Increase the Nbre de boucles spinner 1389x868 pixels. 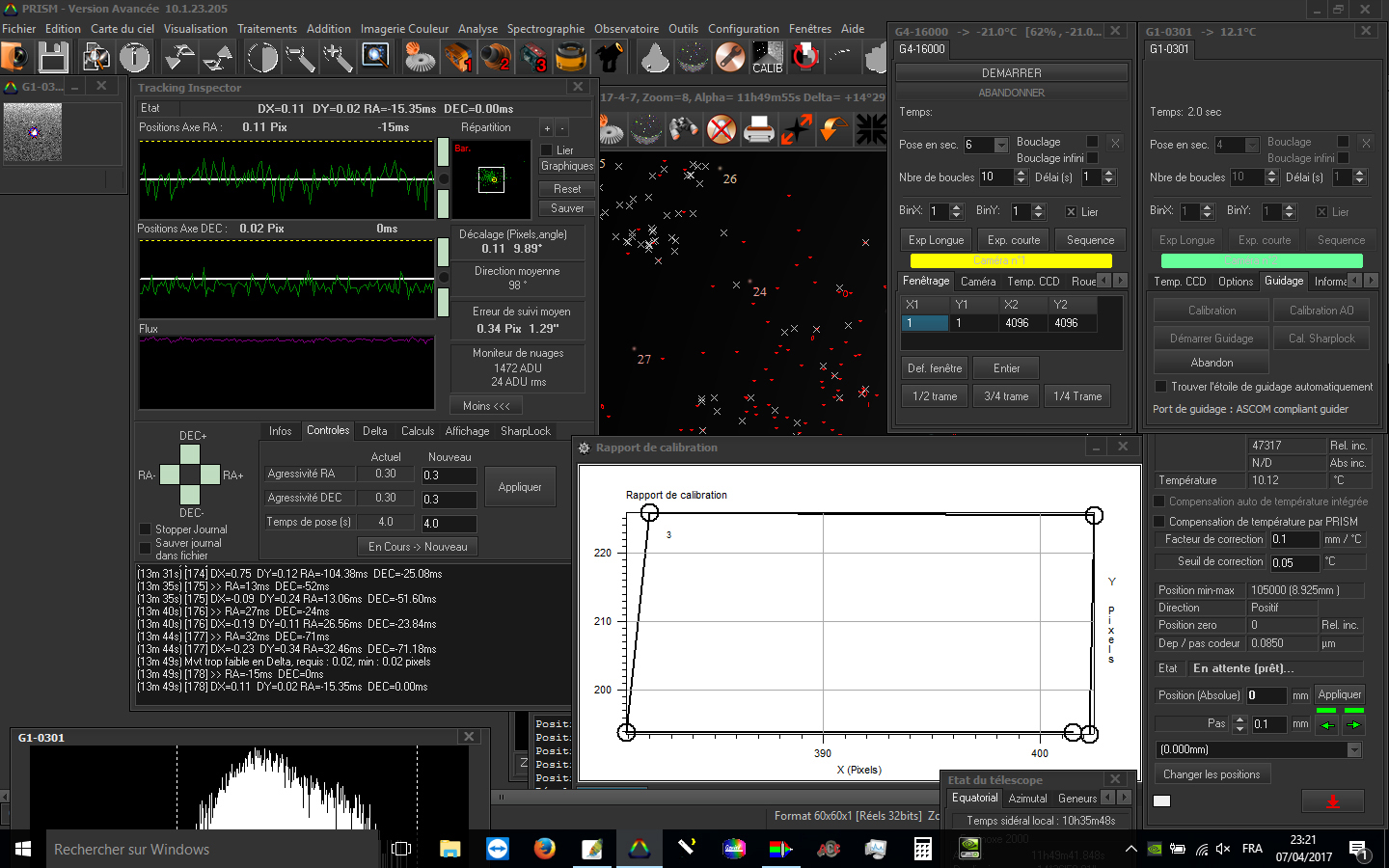(x=1021, y=174)
